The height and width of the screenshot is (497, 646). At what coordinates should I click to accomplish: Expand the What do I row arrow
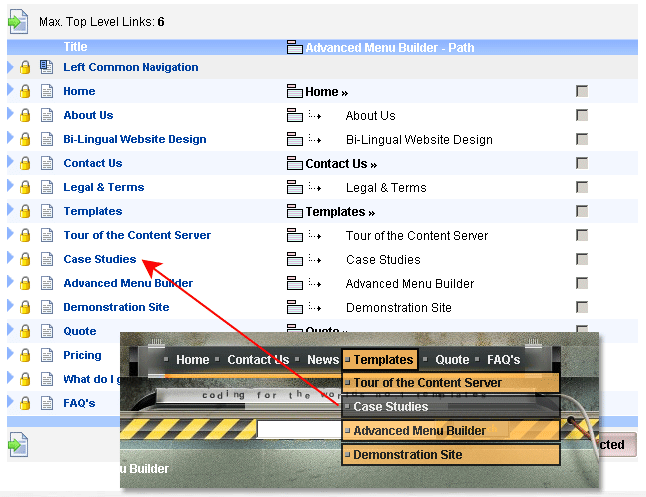(x=10, y=378)
